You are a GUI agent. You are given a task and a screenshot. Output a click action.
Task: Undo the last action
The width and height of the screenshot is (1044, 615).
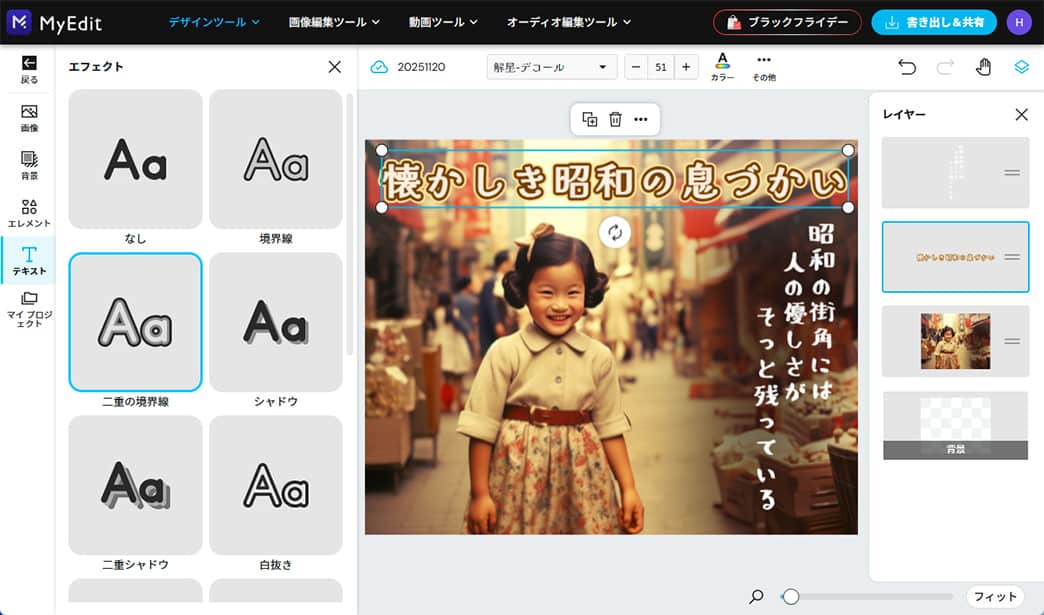pyautogui.click(x=907, y=67)
